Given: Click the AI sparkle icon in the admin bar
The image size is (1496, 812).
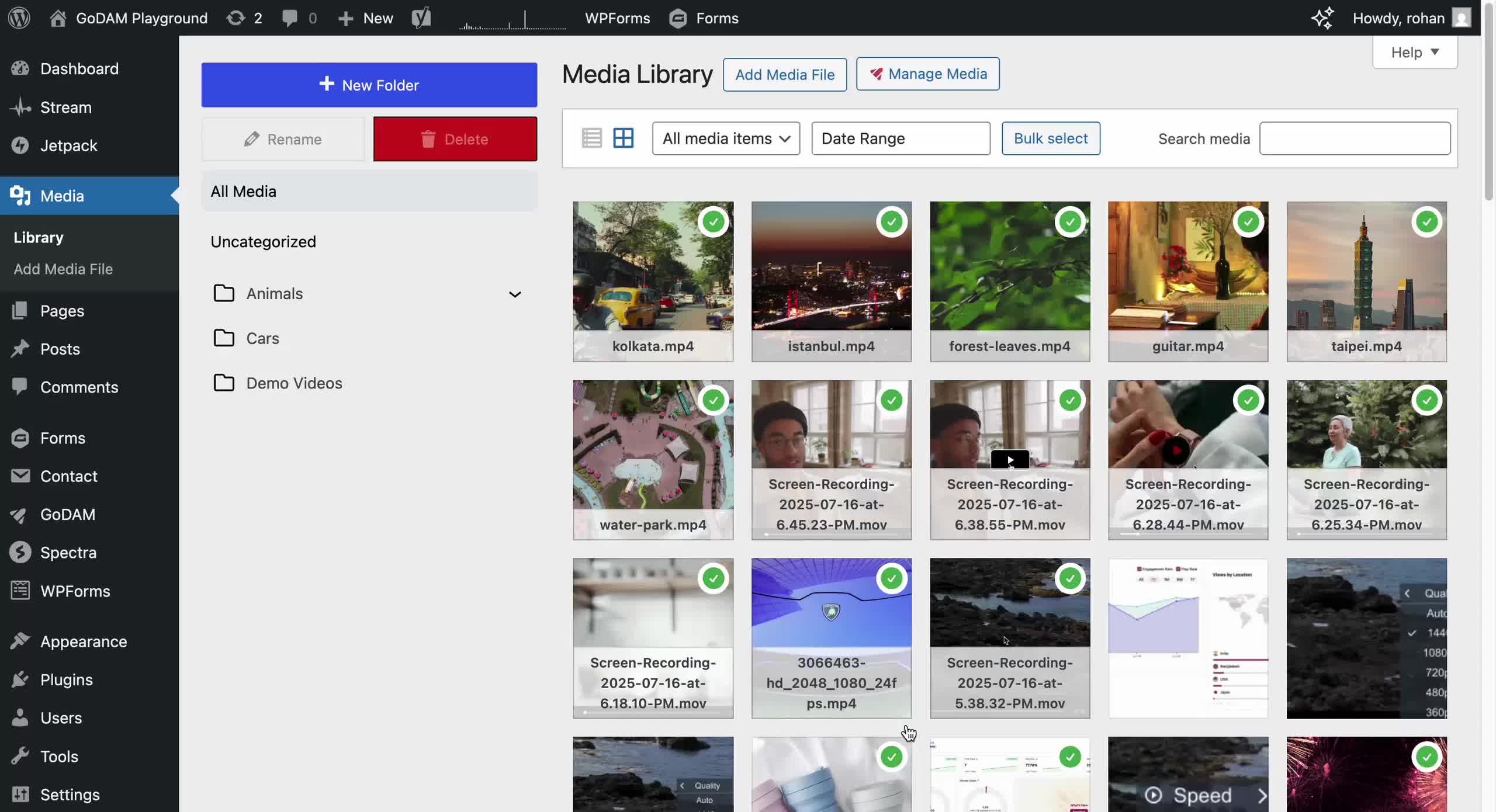Looking at the screenshot, I should tap(1322, 18).
